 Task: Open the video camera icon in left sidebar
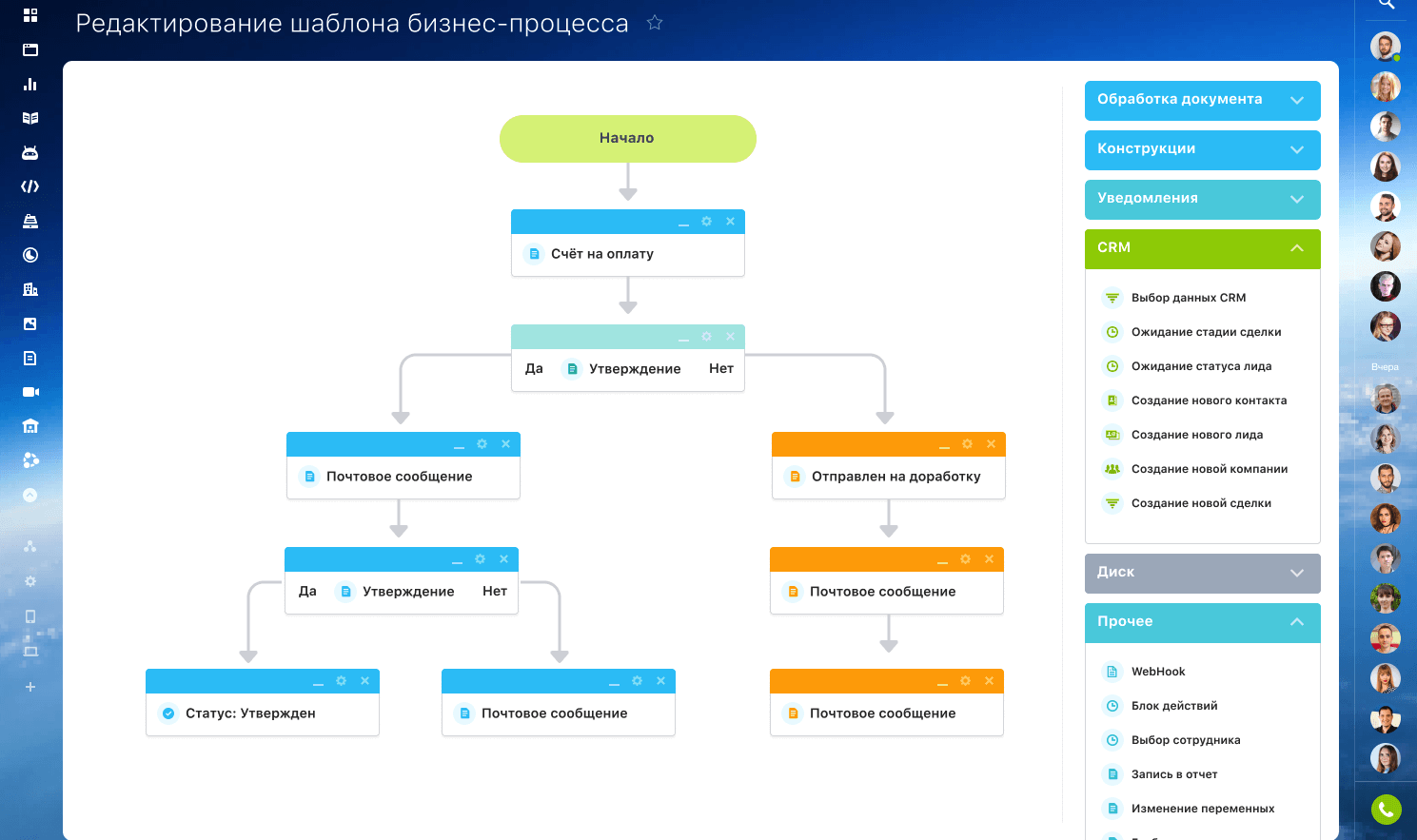tap(30, 392)
